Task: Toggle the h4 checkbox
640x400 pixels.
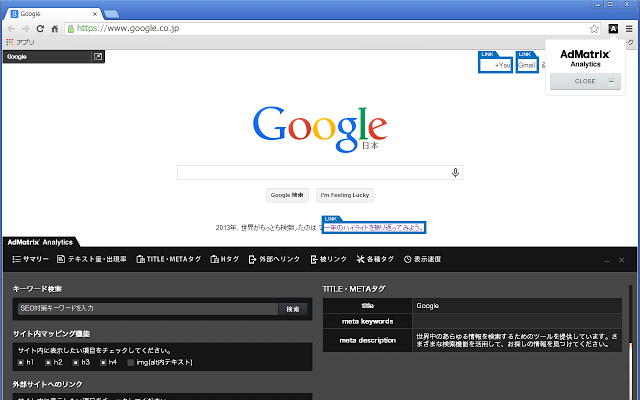Action: tap(103, 362)
